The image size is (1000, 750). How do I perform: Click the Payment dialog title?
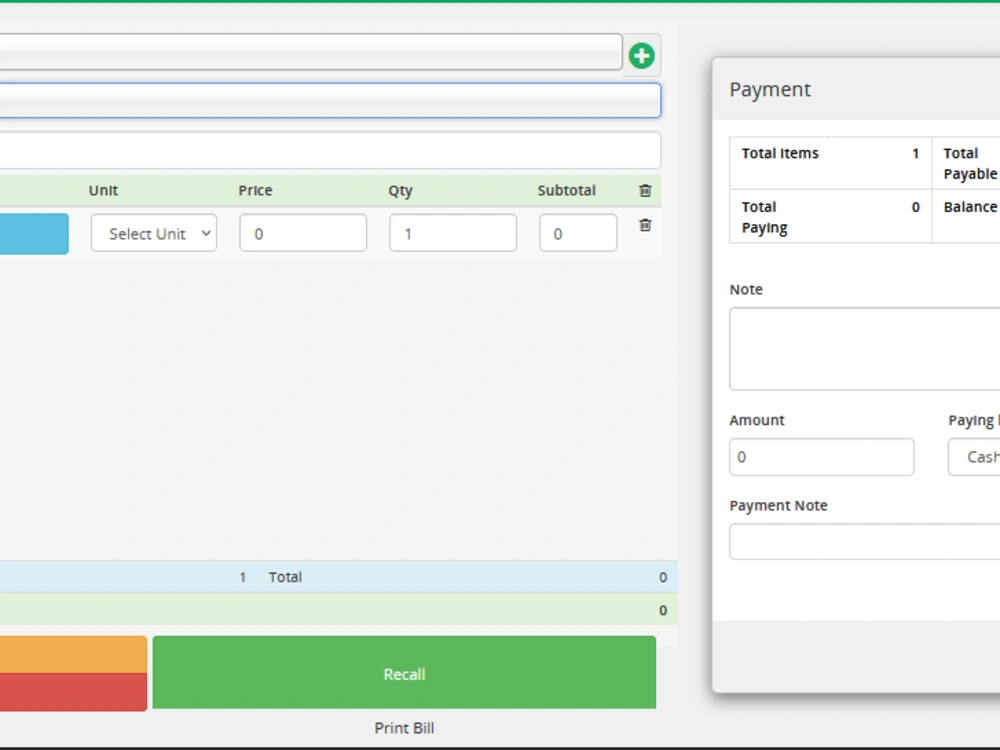(x=770, y=89)
